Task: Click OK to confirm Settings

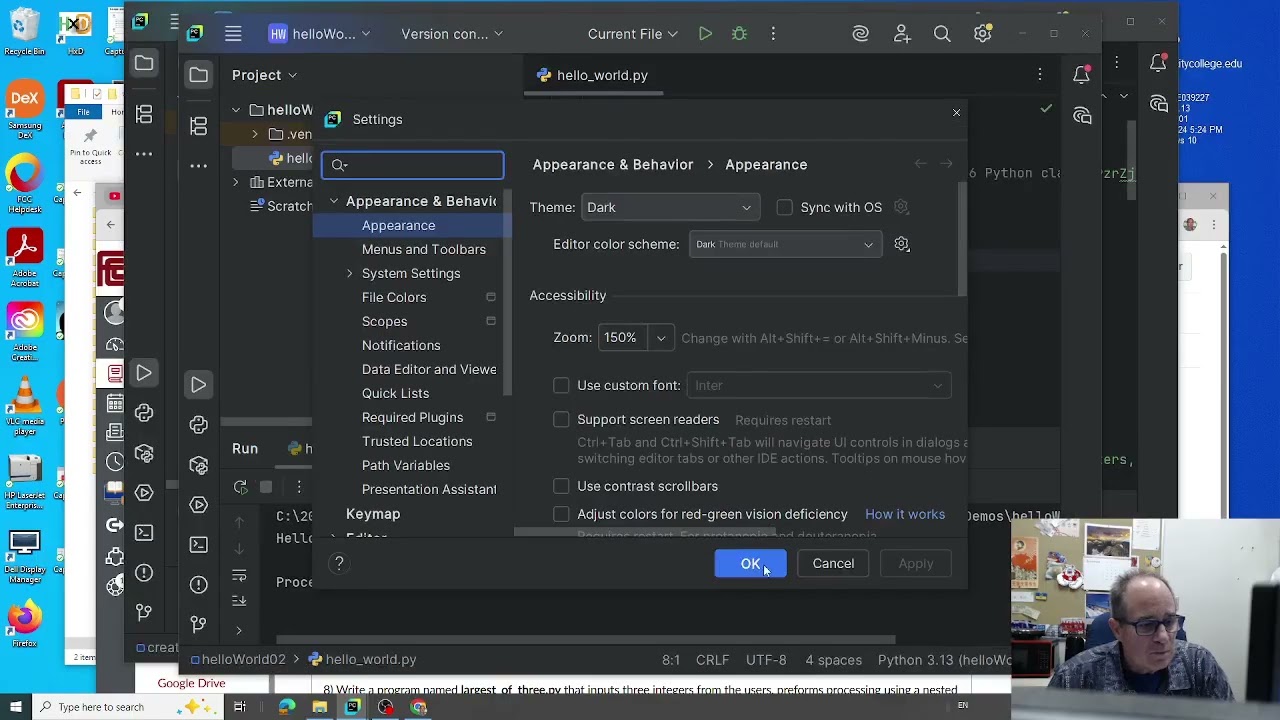Action: (x=750, y=563)
